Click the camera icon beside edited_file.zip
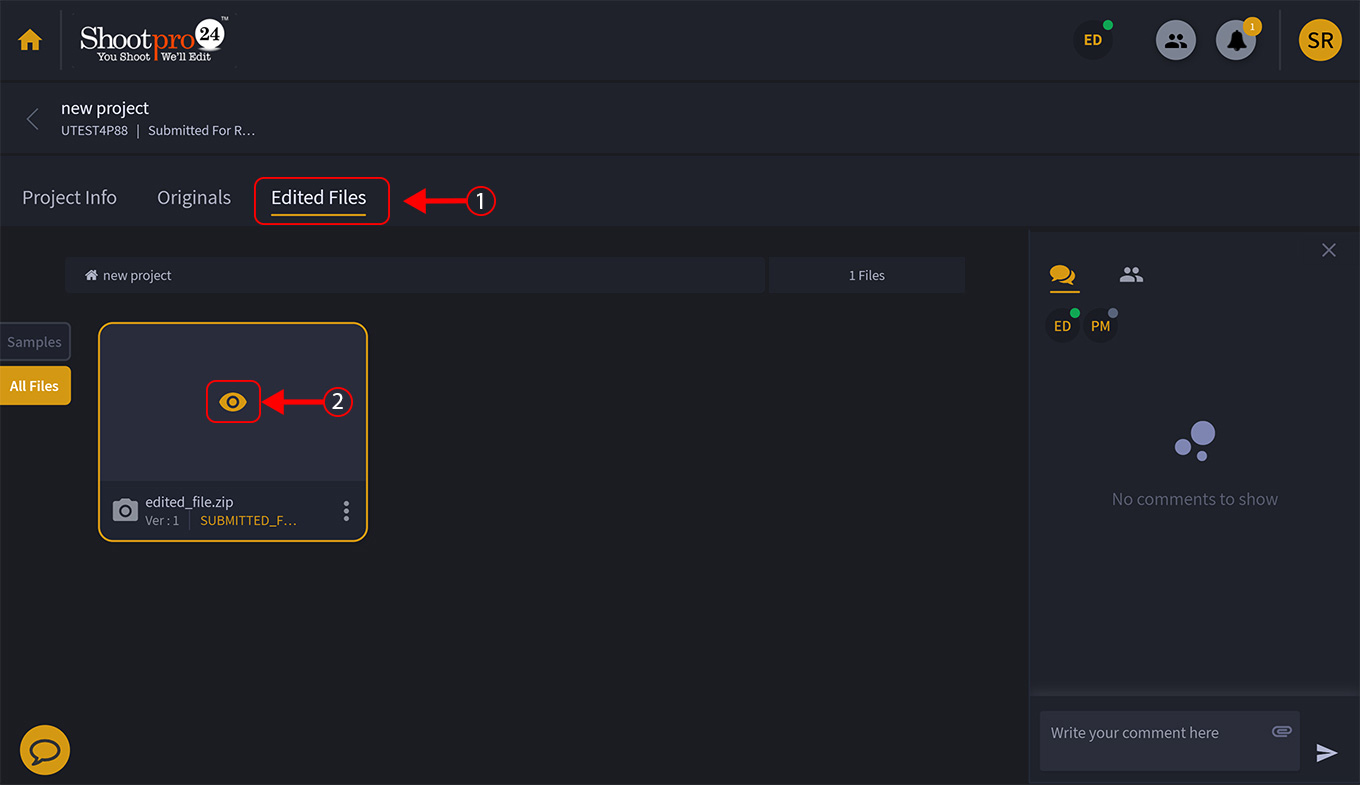1360x785 pixels. click(125, 510)
